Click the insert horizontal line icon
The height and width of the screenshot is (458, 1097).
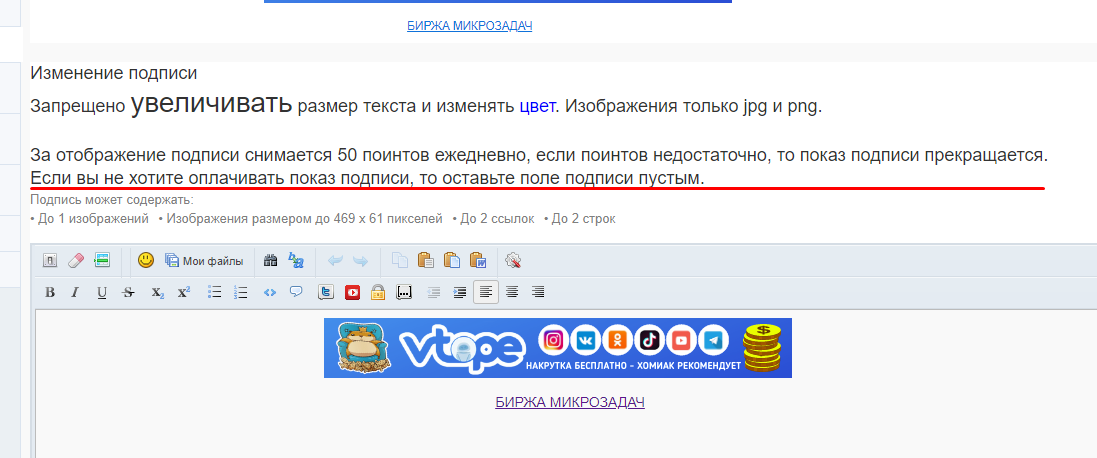tap(102, 261)
